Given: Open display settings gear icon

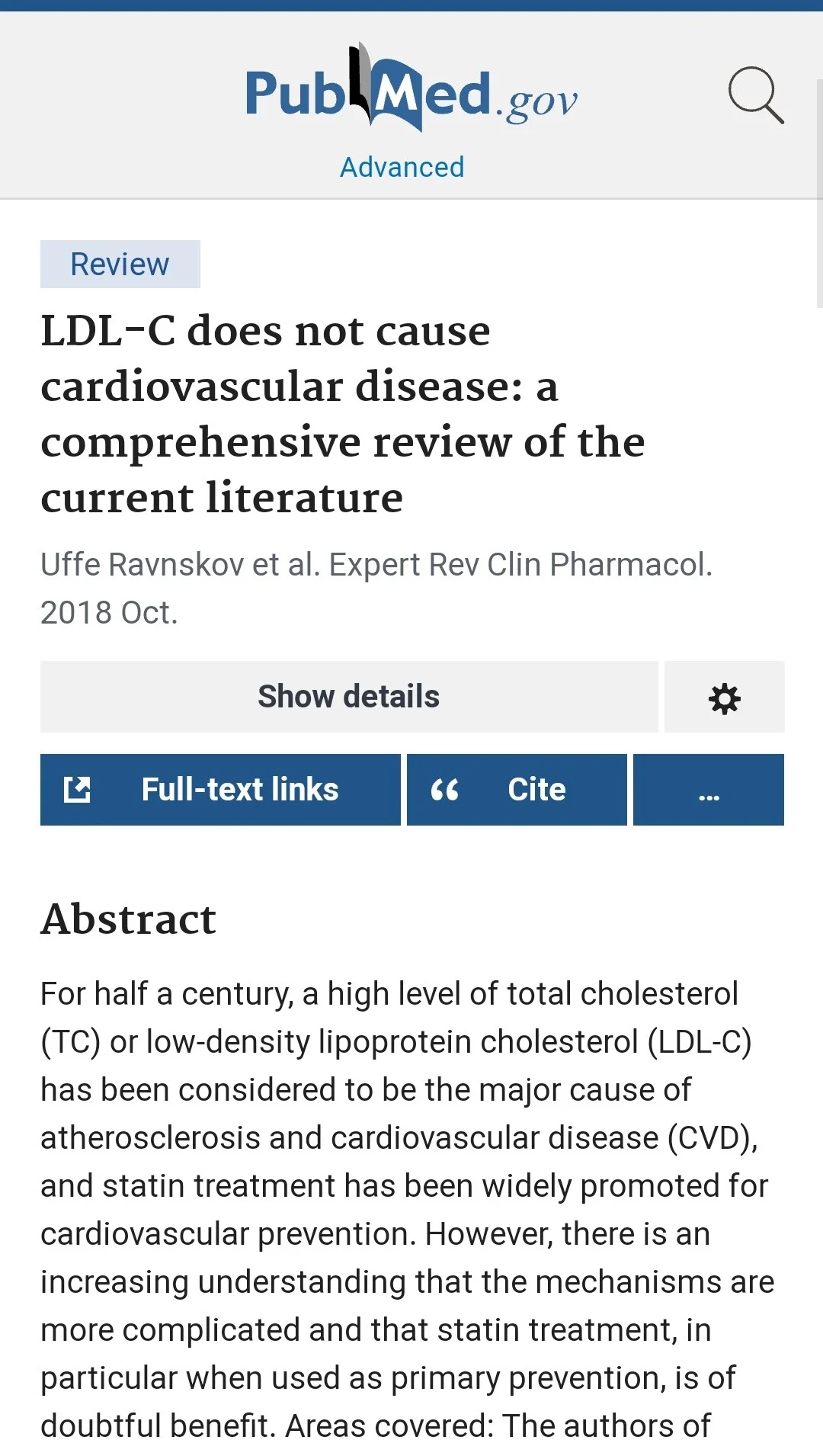Looking at the screenshot, I should click(725, 697).
